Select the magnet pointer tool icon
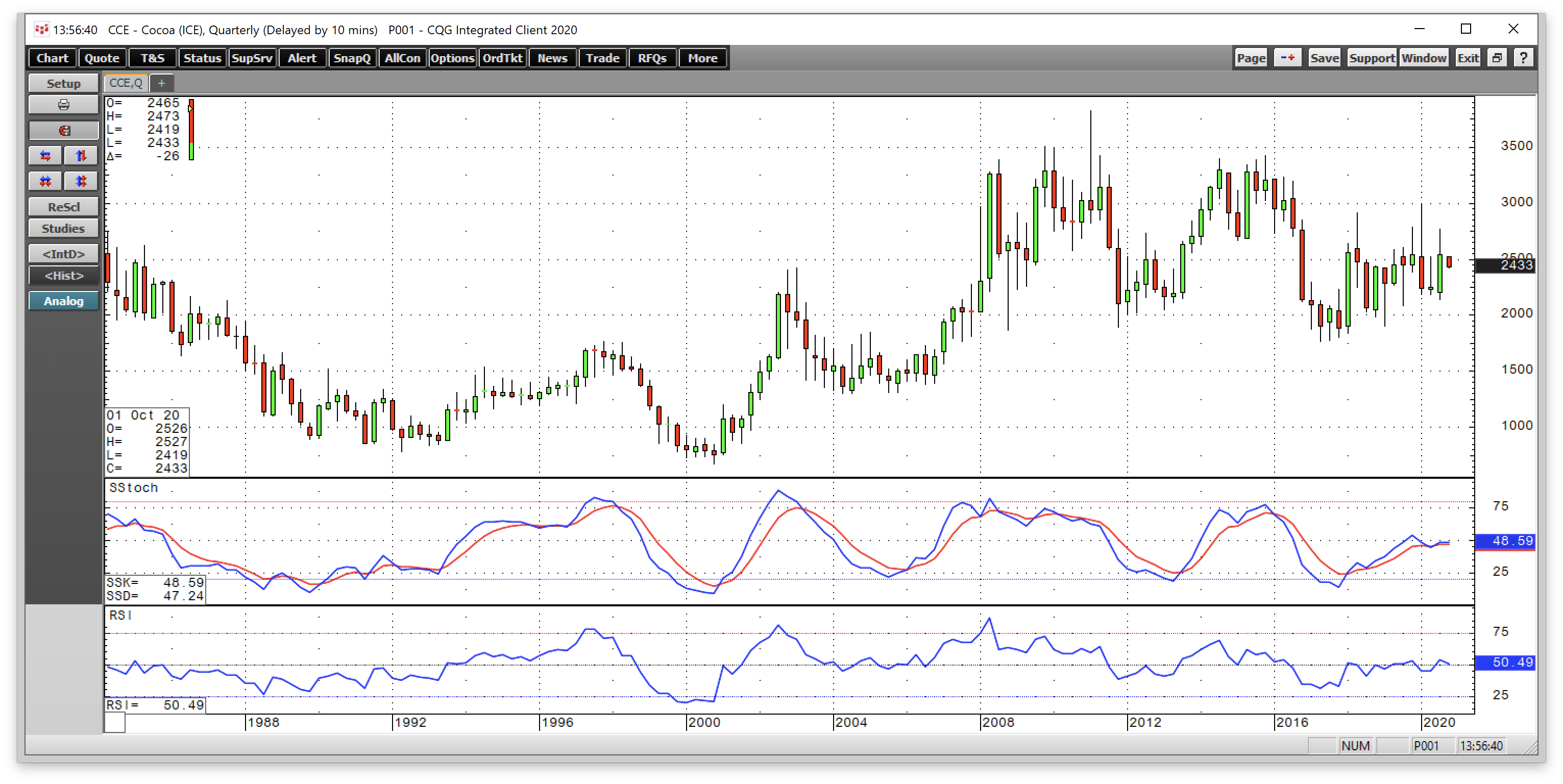1563x784 pixels. coord(63,130)
